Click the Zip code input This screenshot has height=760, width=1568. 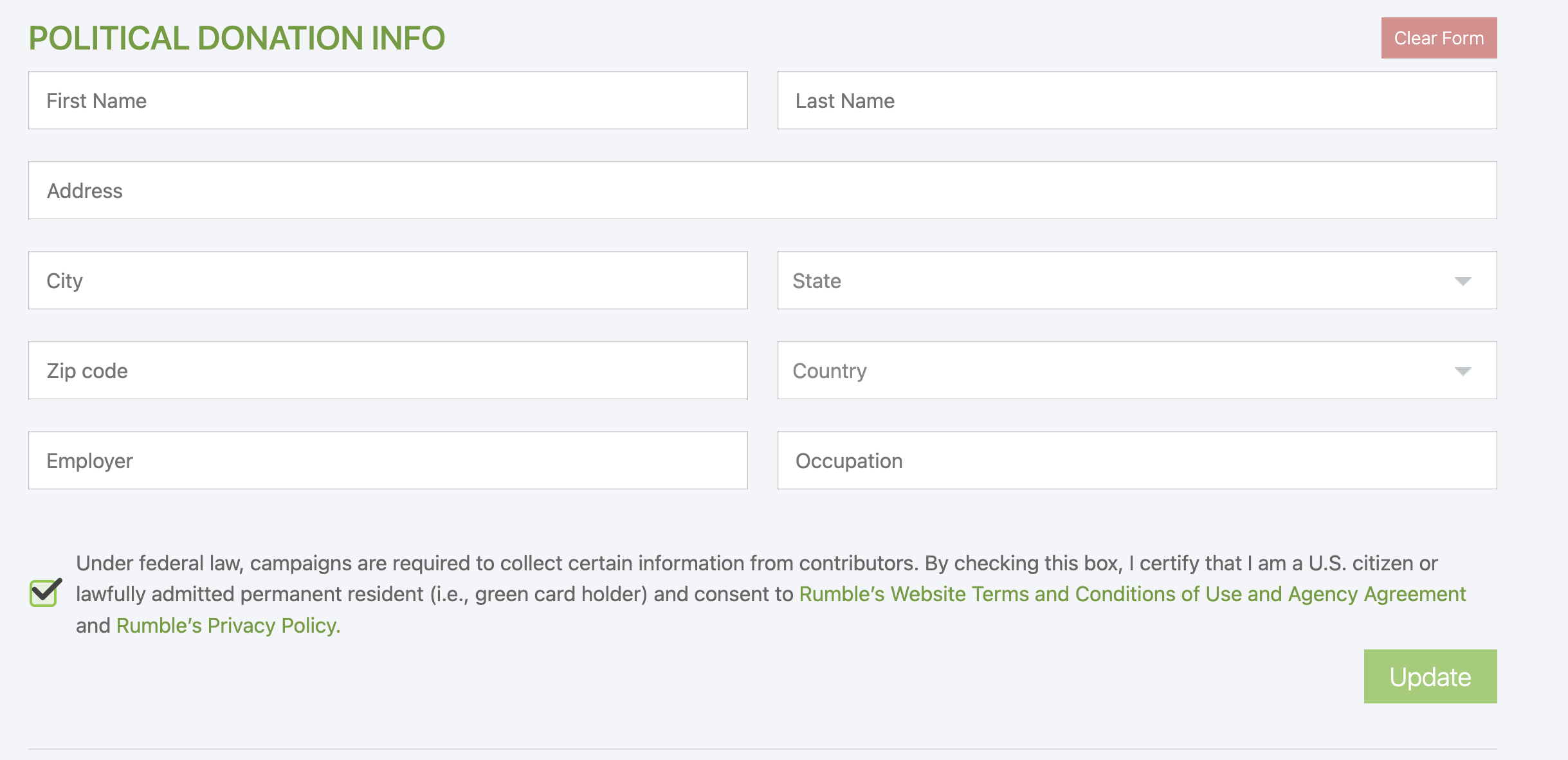[x=388, y=370]
